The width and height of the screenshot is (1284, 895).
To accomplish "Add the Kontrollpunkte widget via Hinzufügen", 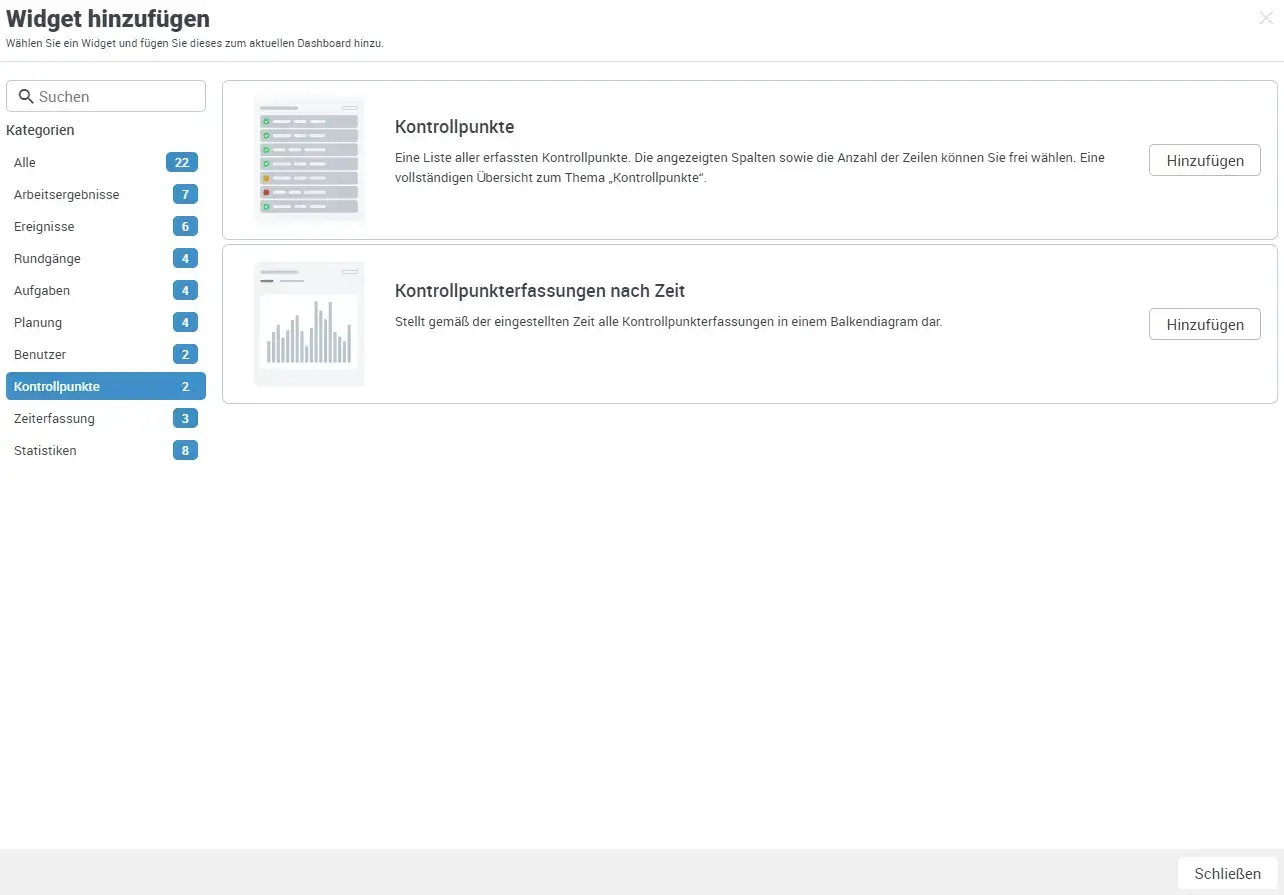I will (x=1204, y=160).
